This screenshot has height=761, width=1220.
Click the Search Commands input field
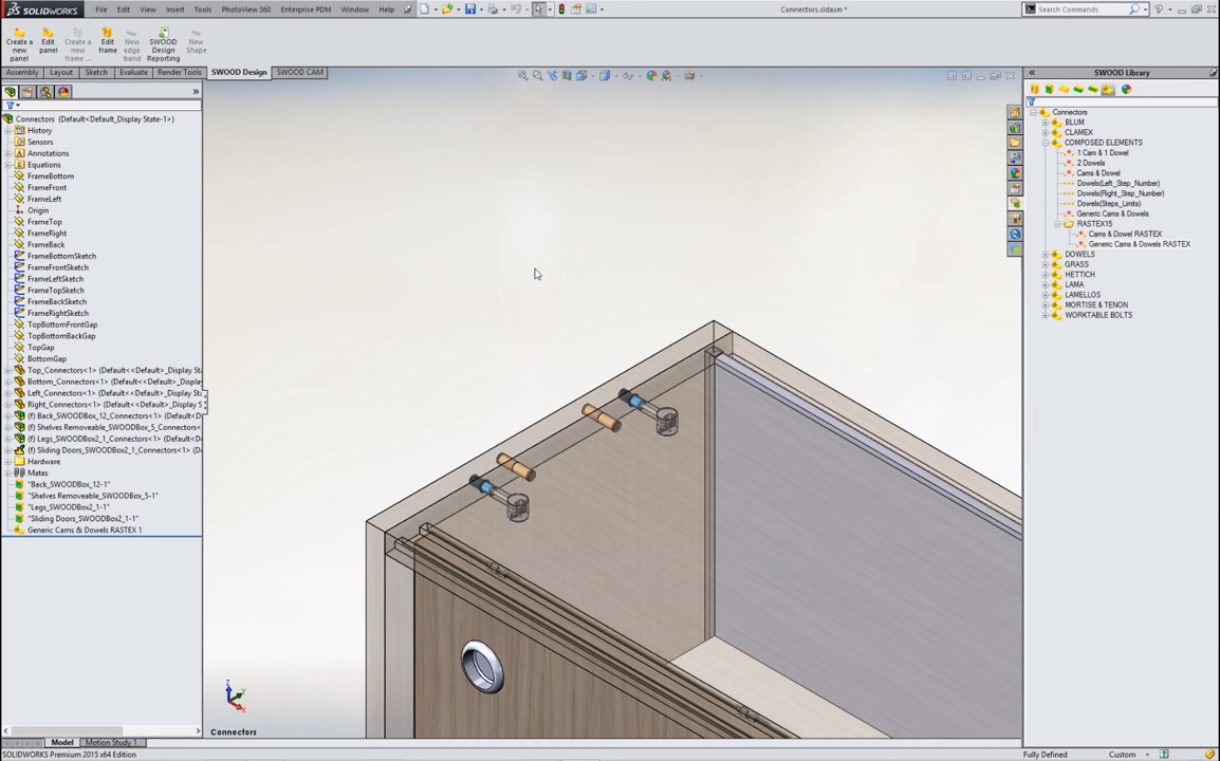1082,9
